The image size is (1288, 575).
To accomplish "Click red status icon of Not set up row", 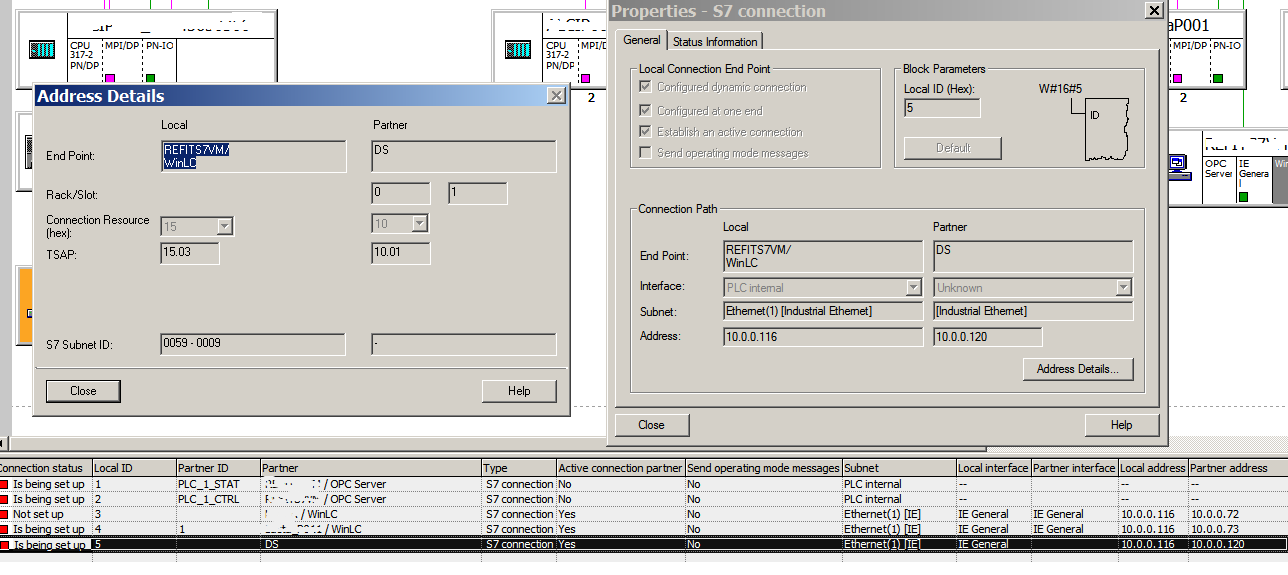I will click(x=5, y=514).
